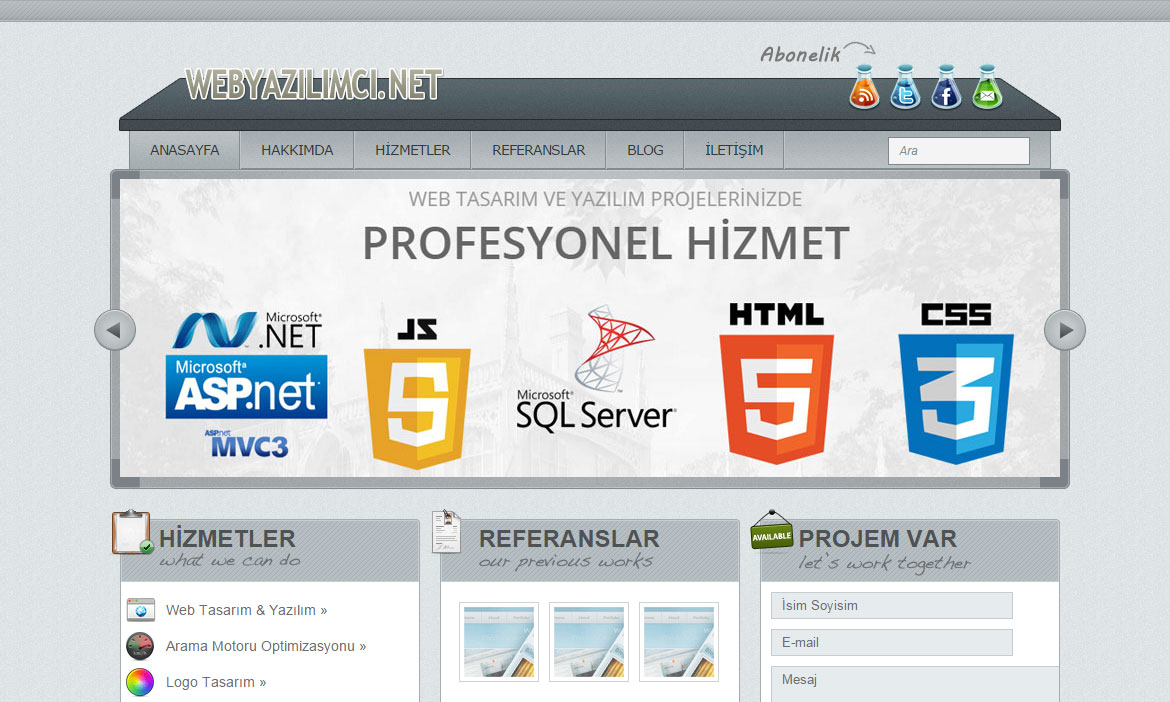Open the Anasayfa menu item
The height and width of the screenshot is (702, 1170).
(184, 150)
